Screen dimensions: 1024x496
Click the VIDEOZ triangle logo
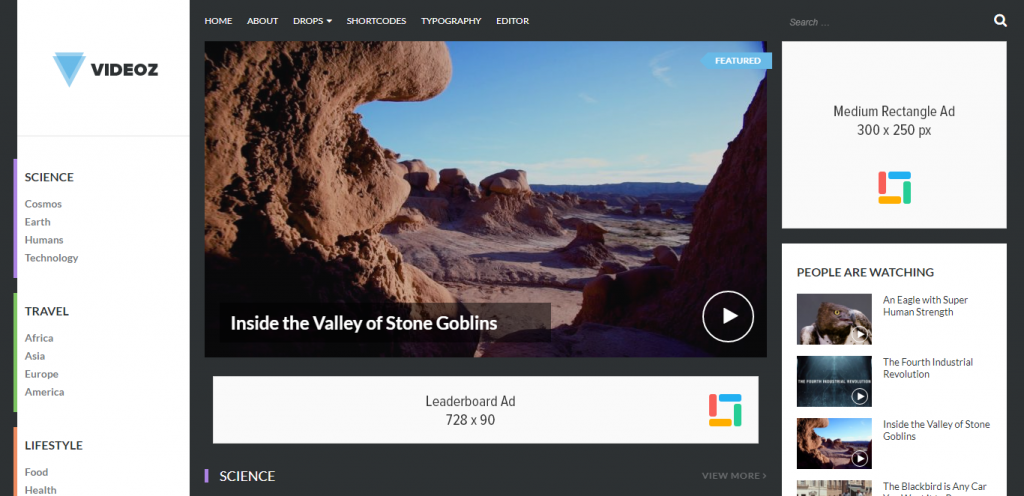[x=69, y=69]
